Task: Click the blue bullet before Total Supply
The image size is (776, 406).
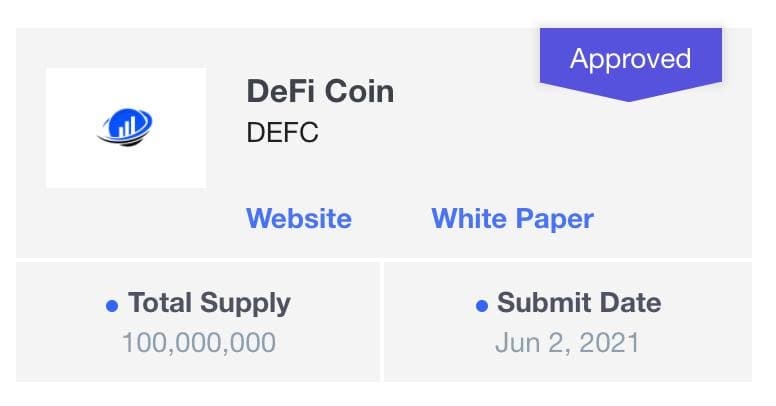Action: point(112,305)
